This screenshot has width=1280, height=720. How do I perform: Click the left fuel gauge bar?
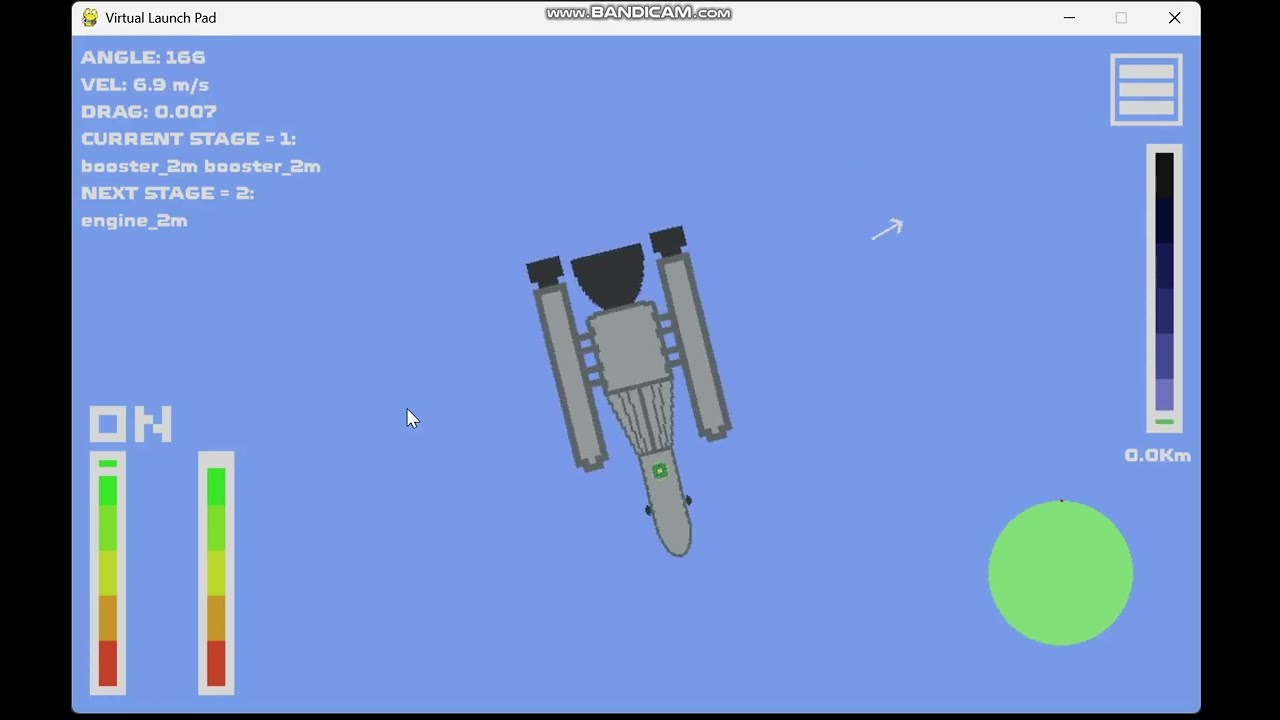pos(108,573)
